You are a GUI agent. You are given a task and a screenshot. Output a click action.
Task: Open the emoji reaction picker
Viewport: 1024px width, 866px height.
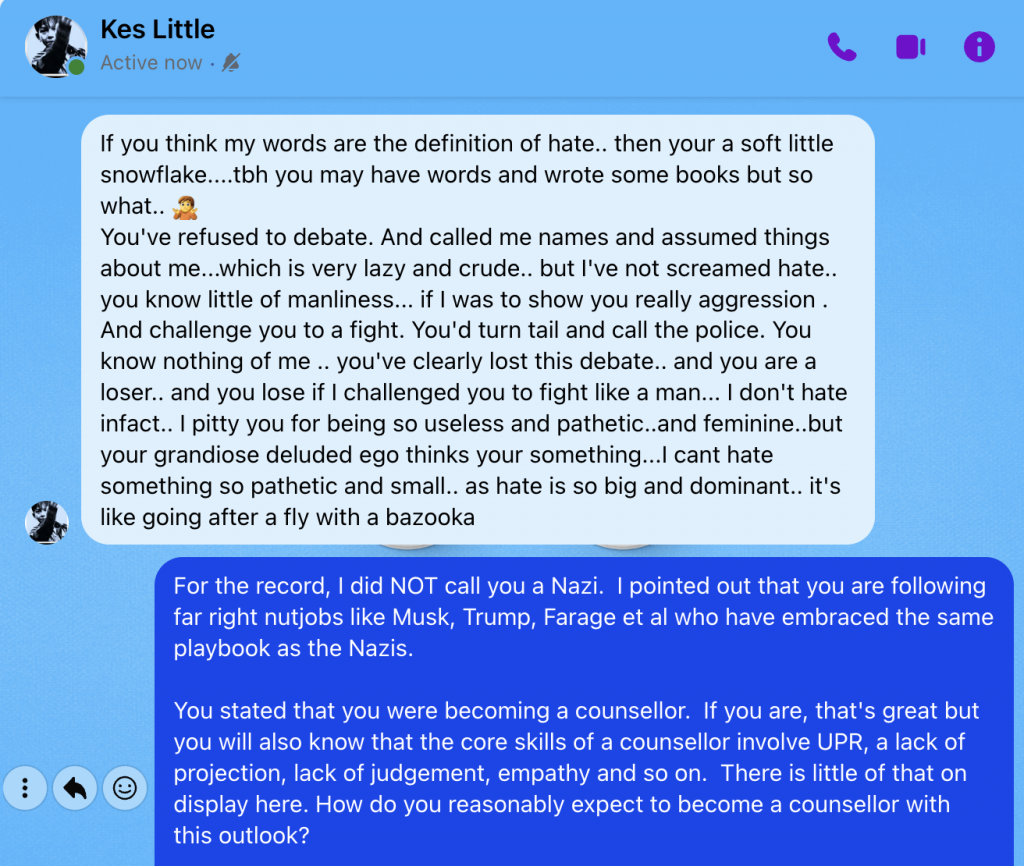pos(125,788)
